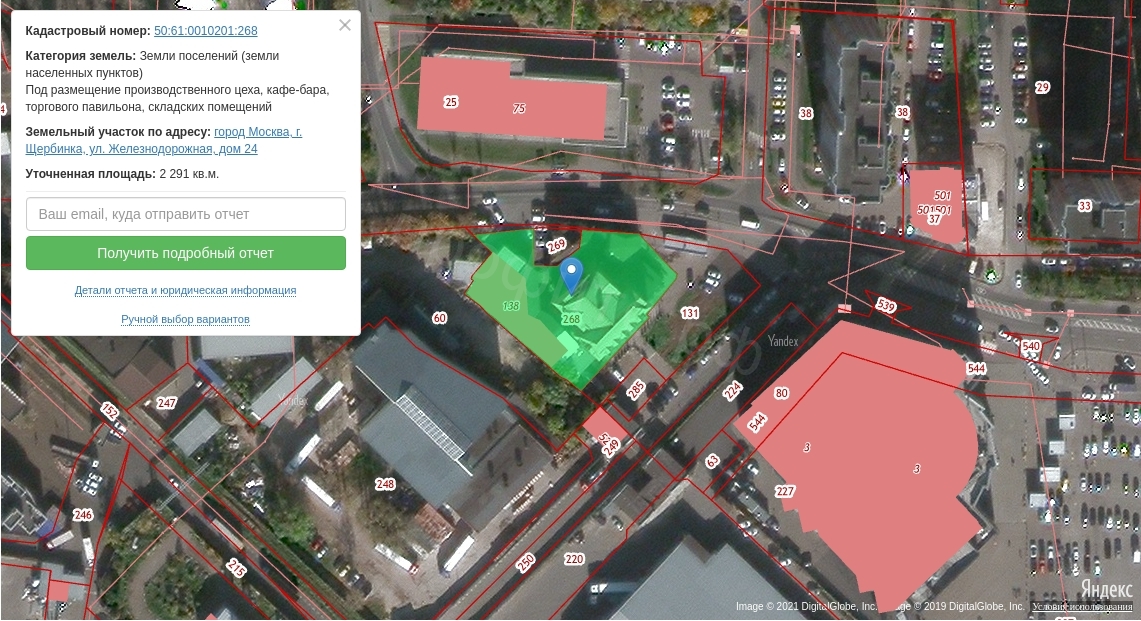Select parcel label 138 in green area
This screenshot has height=621, width=1141.
[x=511, y=306]
